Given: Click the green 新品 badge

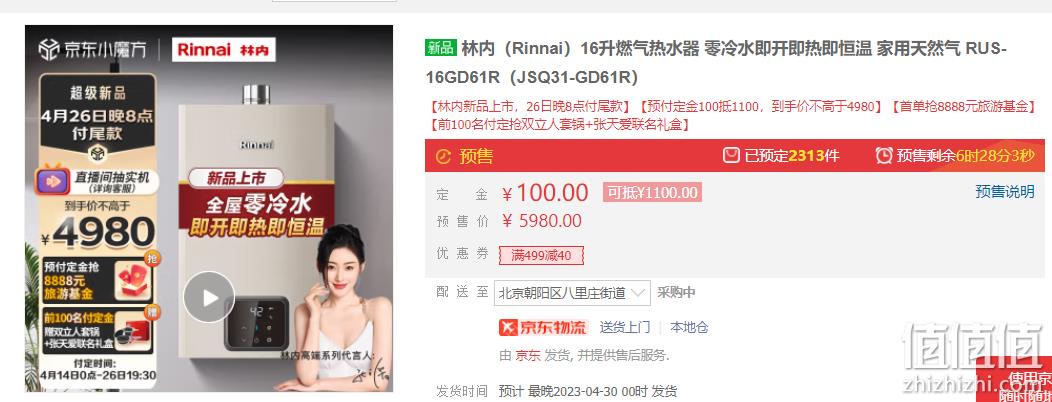Looking at the screenshot, I should click(441, 48).
